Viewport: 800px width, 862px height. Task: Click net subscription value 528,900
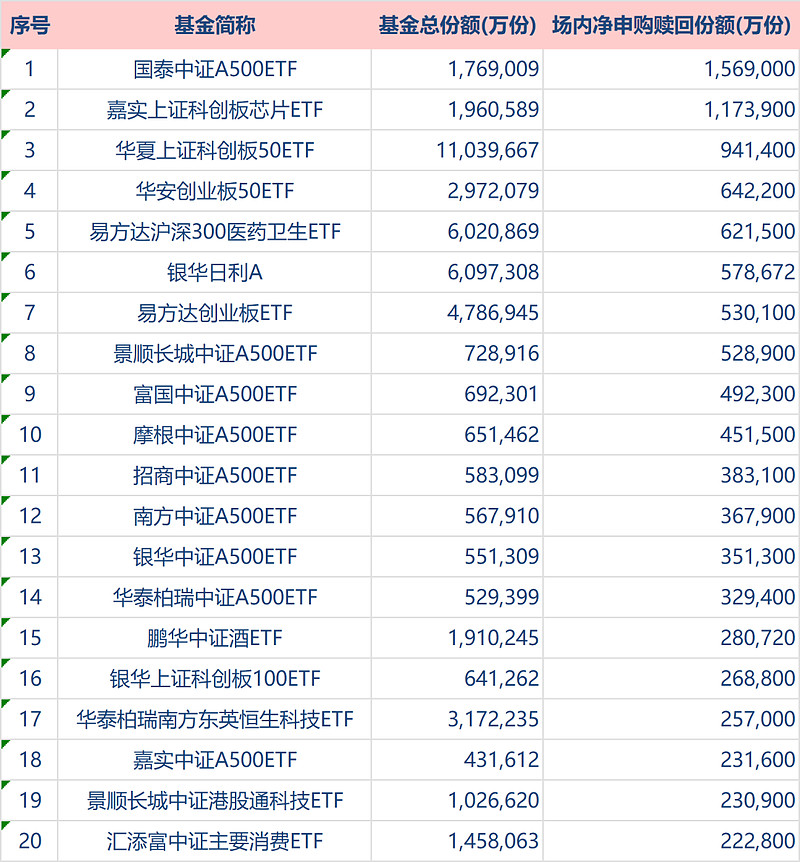[x=758, y=353]
